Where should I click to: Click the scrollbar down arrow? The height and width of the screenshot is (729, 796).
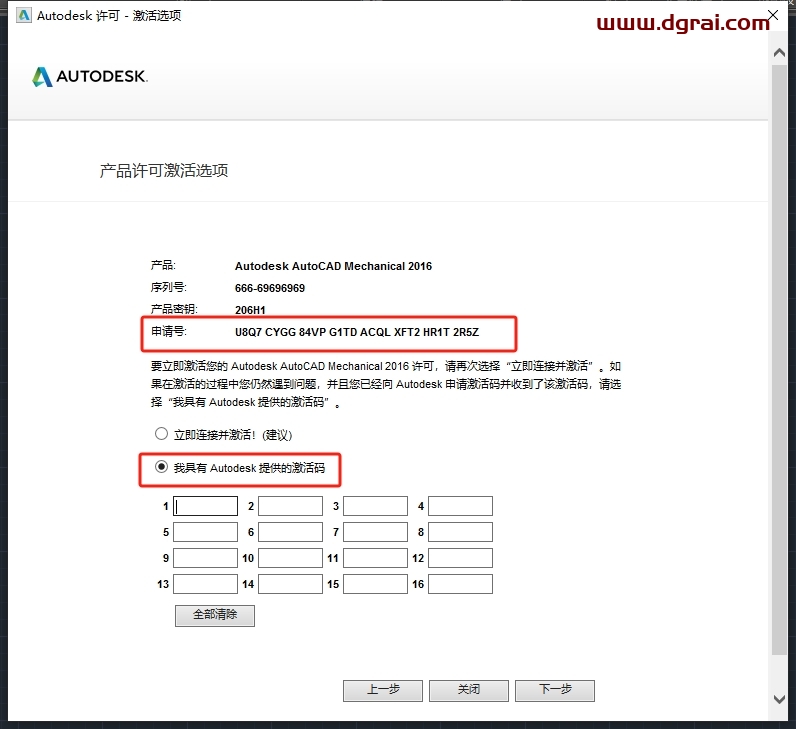pyautogui.click(x=779, y=699)
